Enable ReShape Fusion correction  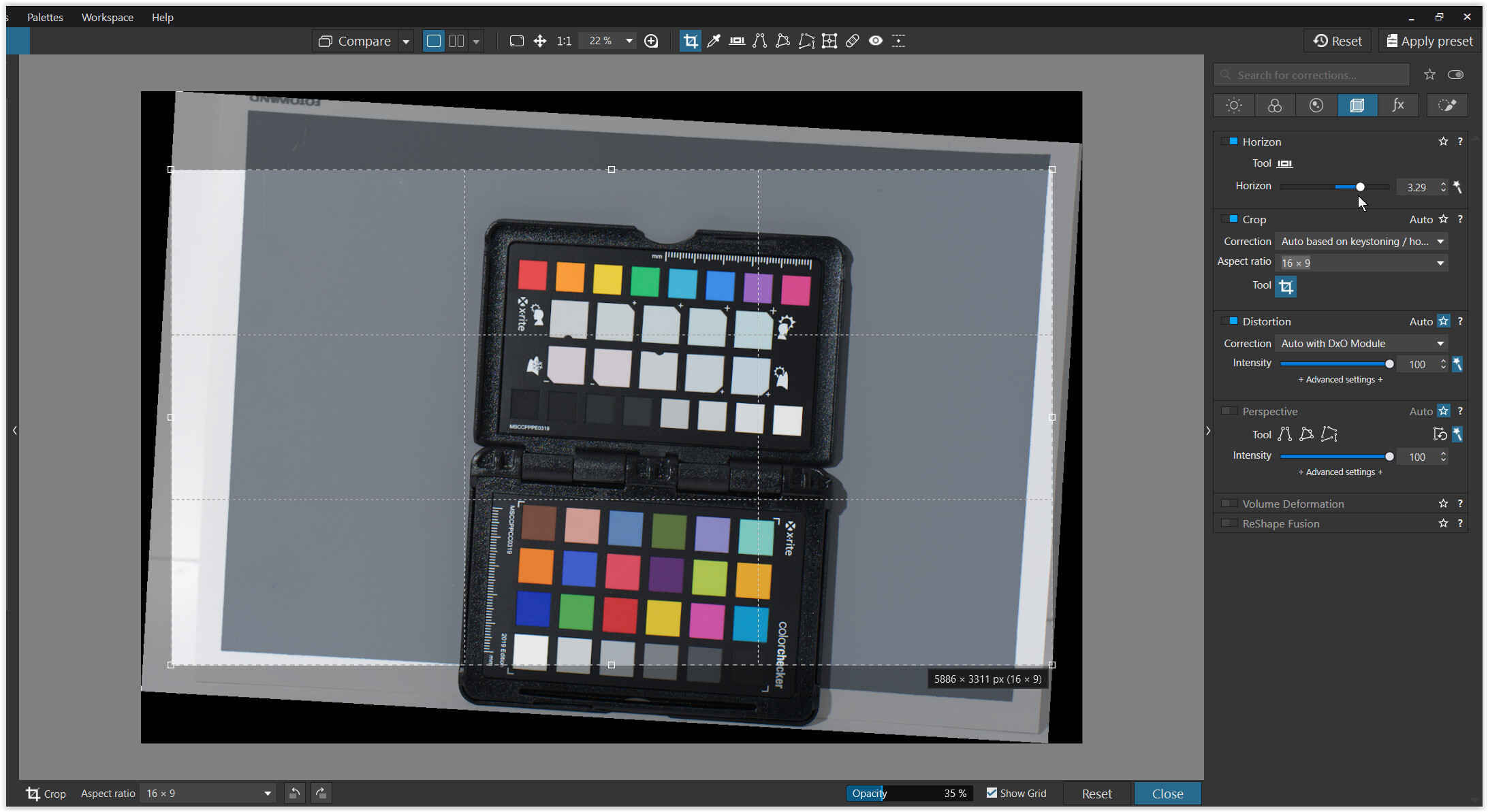coord(1230,523)
